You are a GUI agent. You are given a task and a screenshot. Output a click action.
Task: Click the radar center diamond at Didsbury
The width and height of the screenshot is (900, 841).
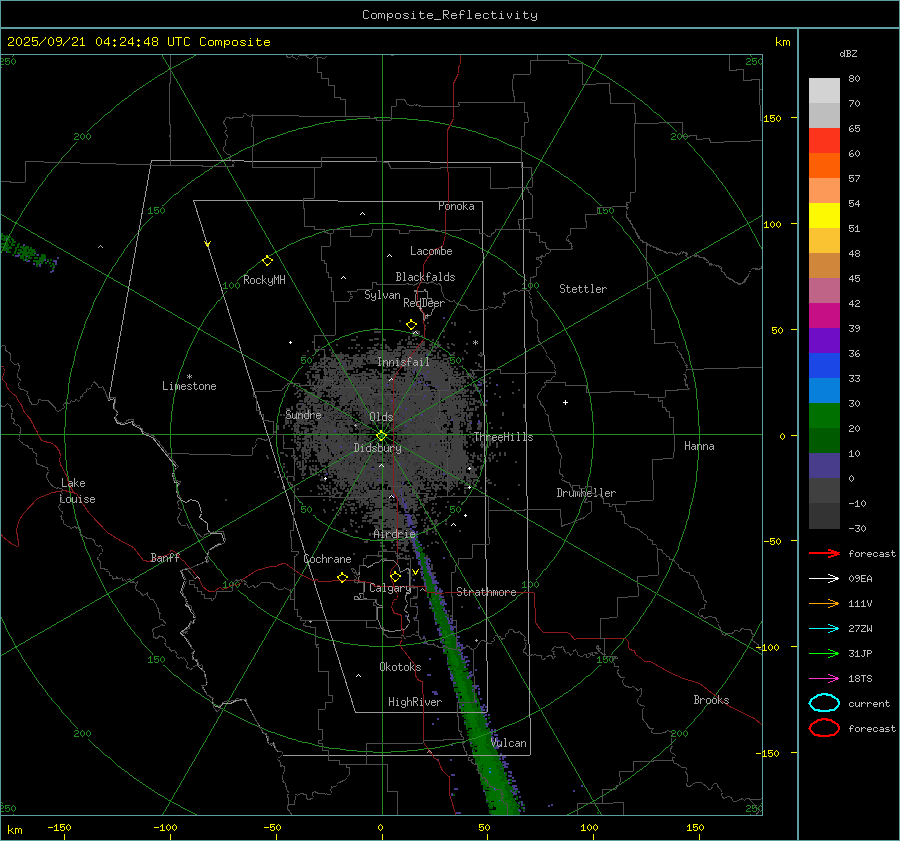click(381, 435)
